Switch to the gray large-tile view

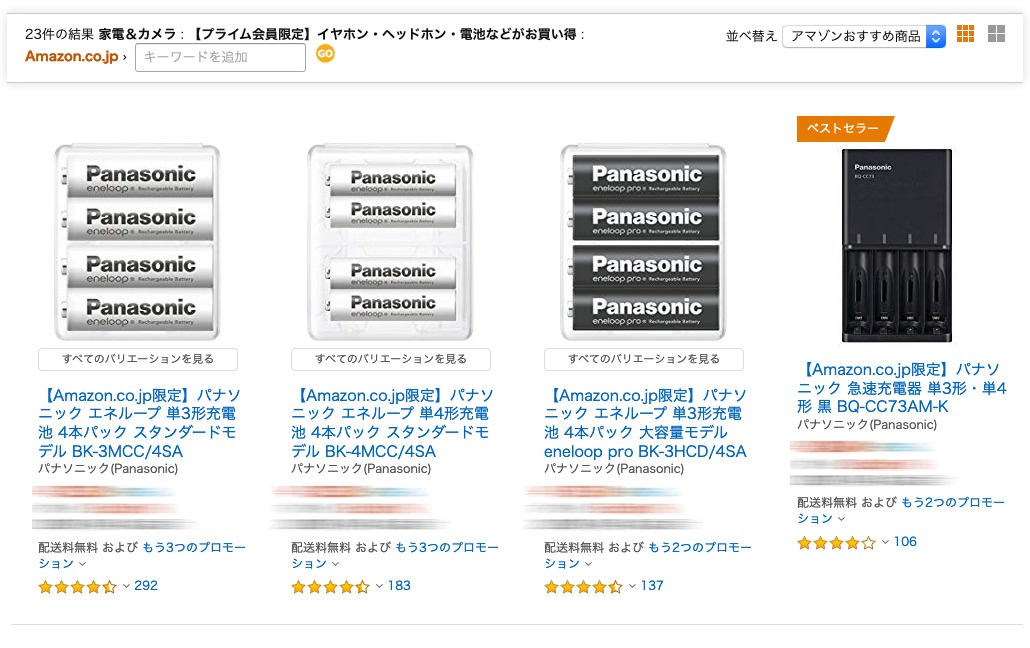coord(996,34)
